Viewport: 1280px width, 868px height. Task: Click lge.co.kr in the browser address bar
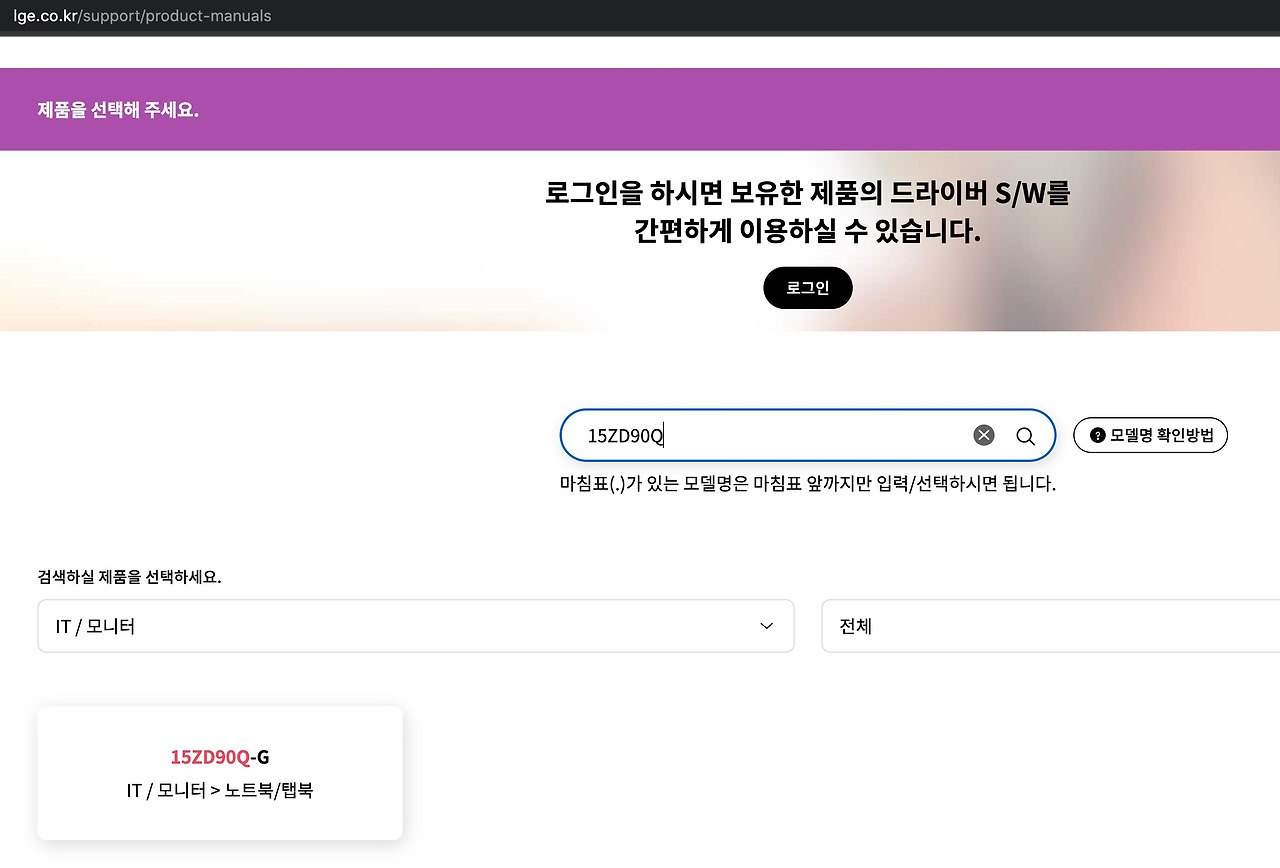click(44, 15)
